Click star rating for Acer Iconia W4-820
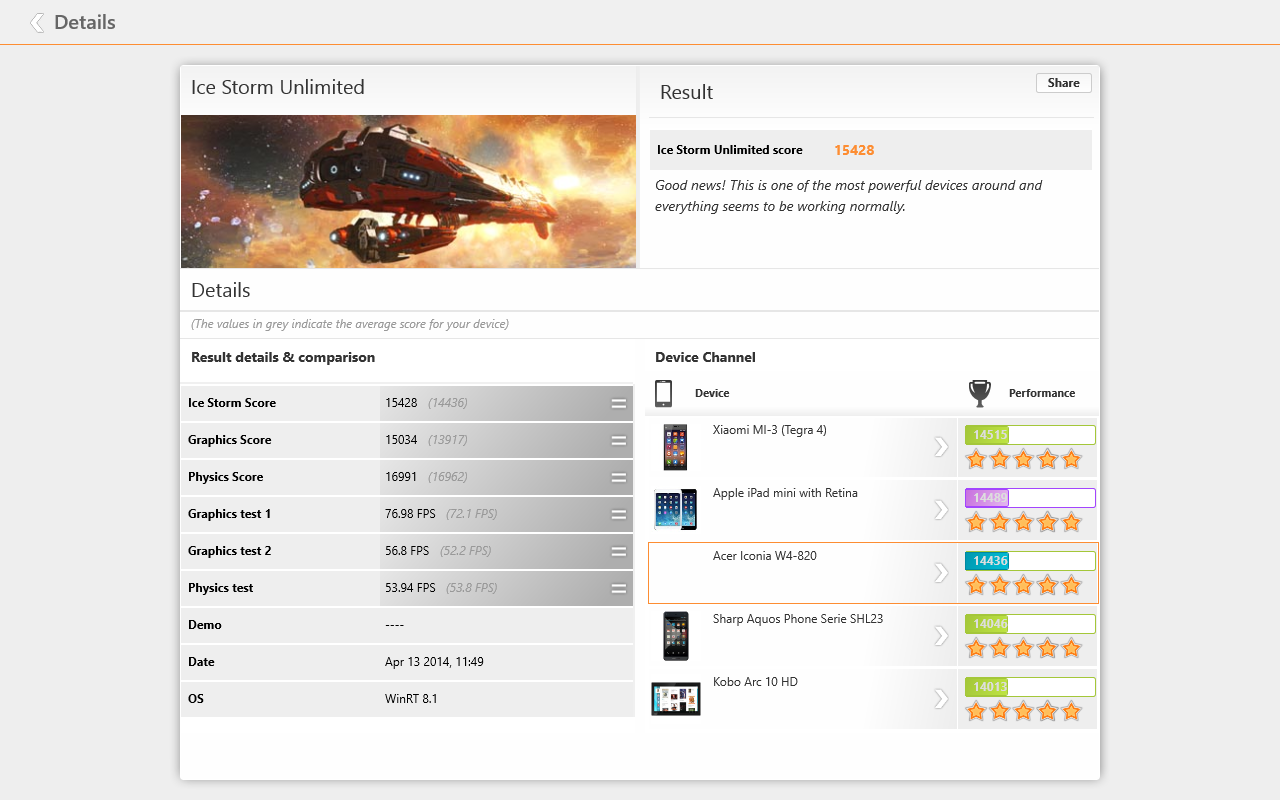Screen dimensions: 1280x800 [x=1023, y=586]
